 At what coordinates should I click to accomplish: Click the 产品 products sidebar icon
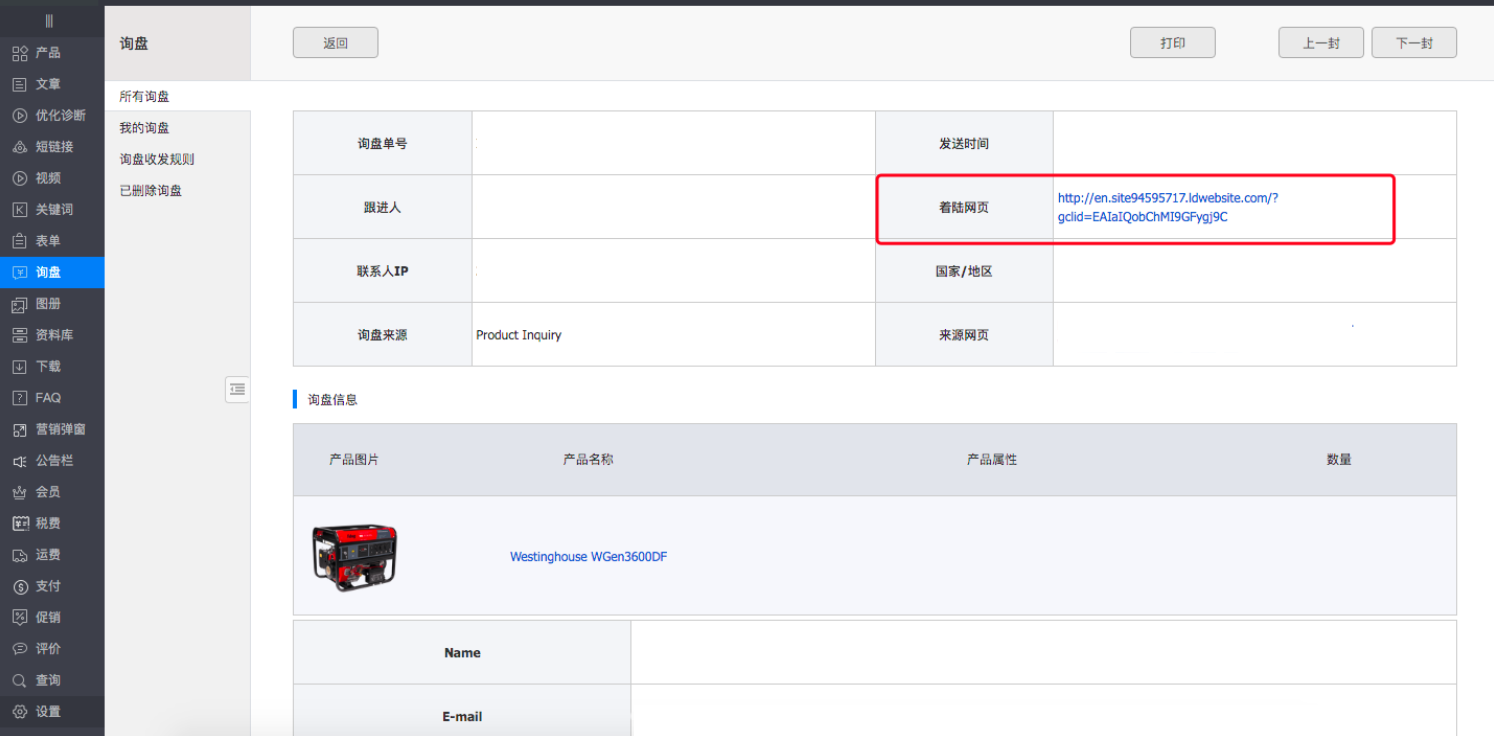tap(20, 53)
